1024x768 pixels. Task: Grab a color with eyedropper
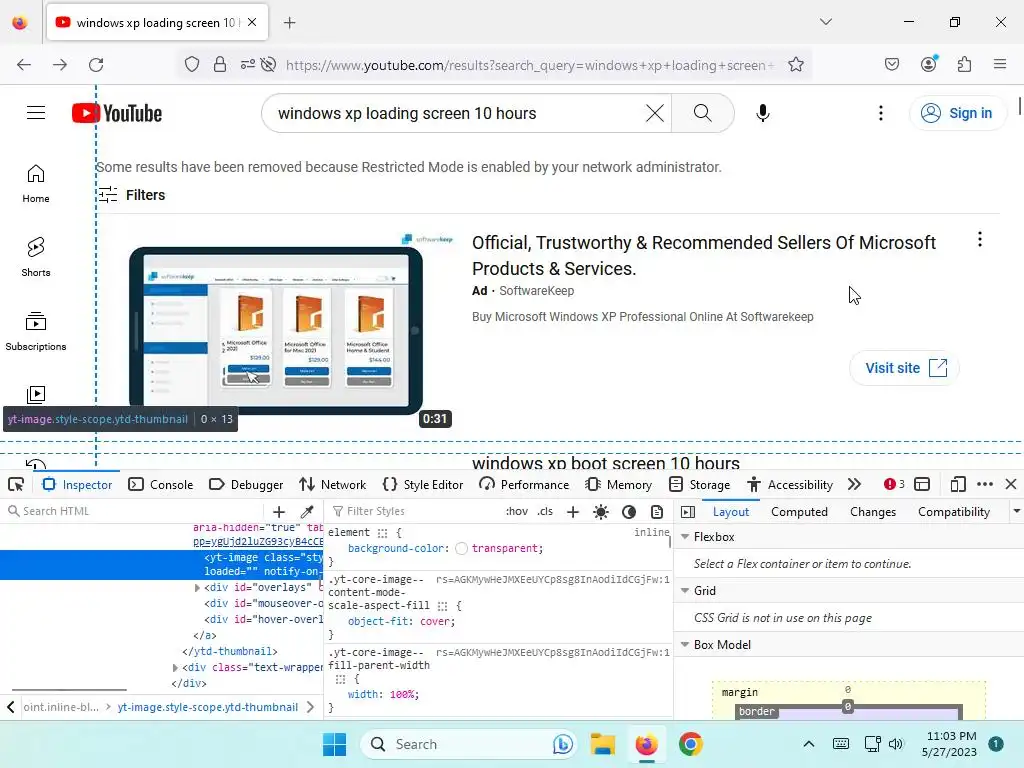(307, 511)
